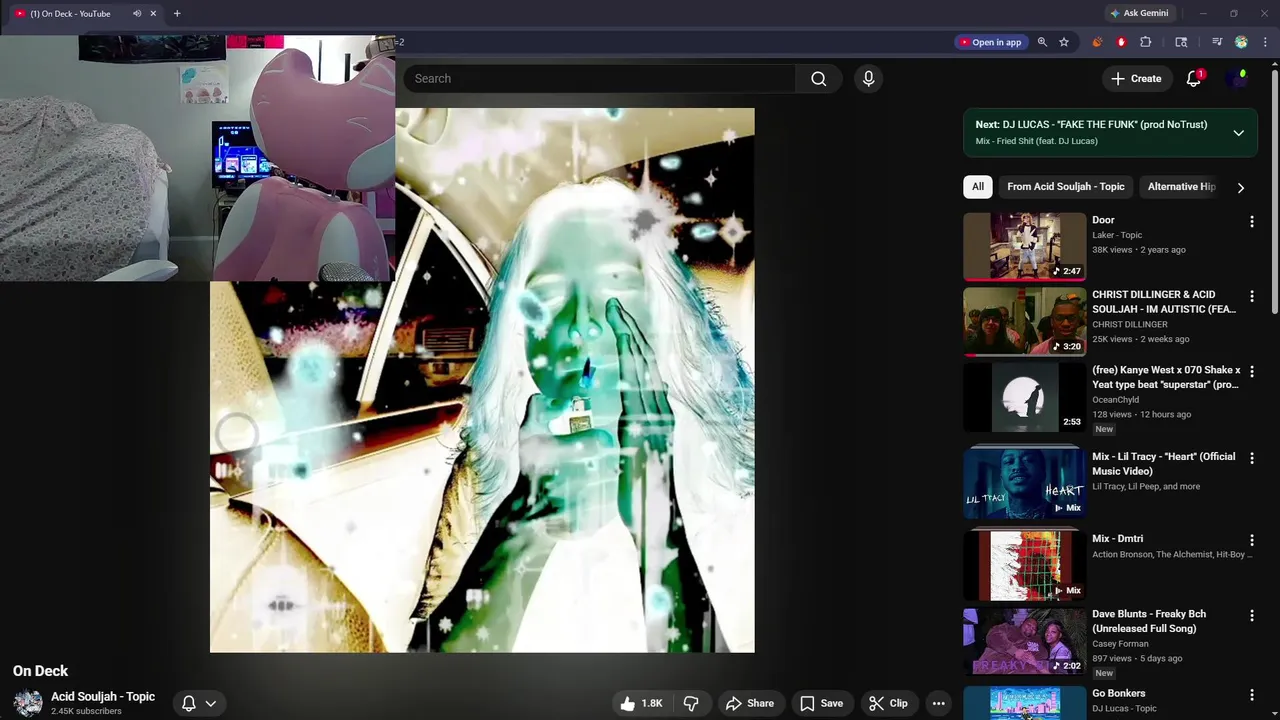Viewport: 1280px width, 720px height.
Task: Open options for superstar type beat video
Action: (x=1251, y=372)
